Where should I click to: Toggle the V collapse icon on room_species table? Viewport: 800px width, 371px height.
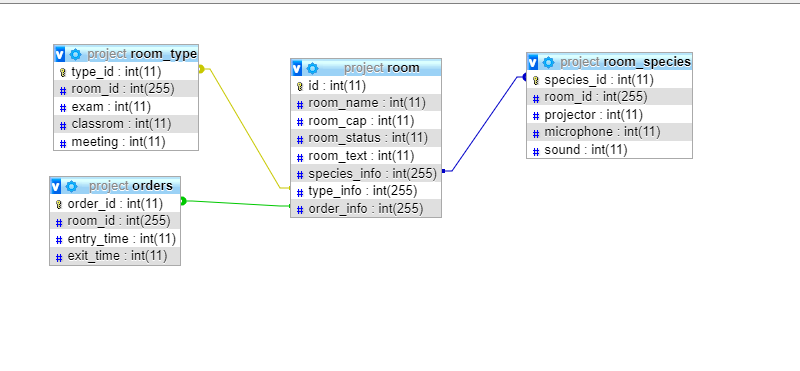pos(533,62)
